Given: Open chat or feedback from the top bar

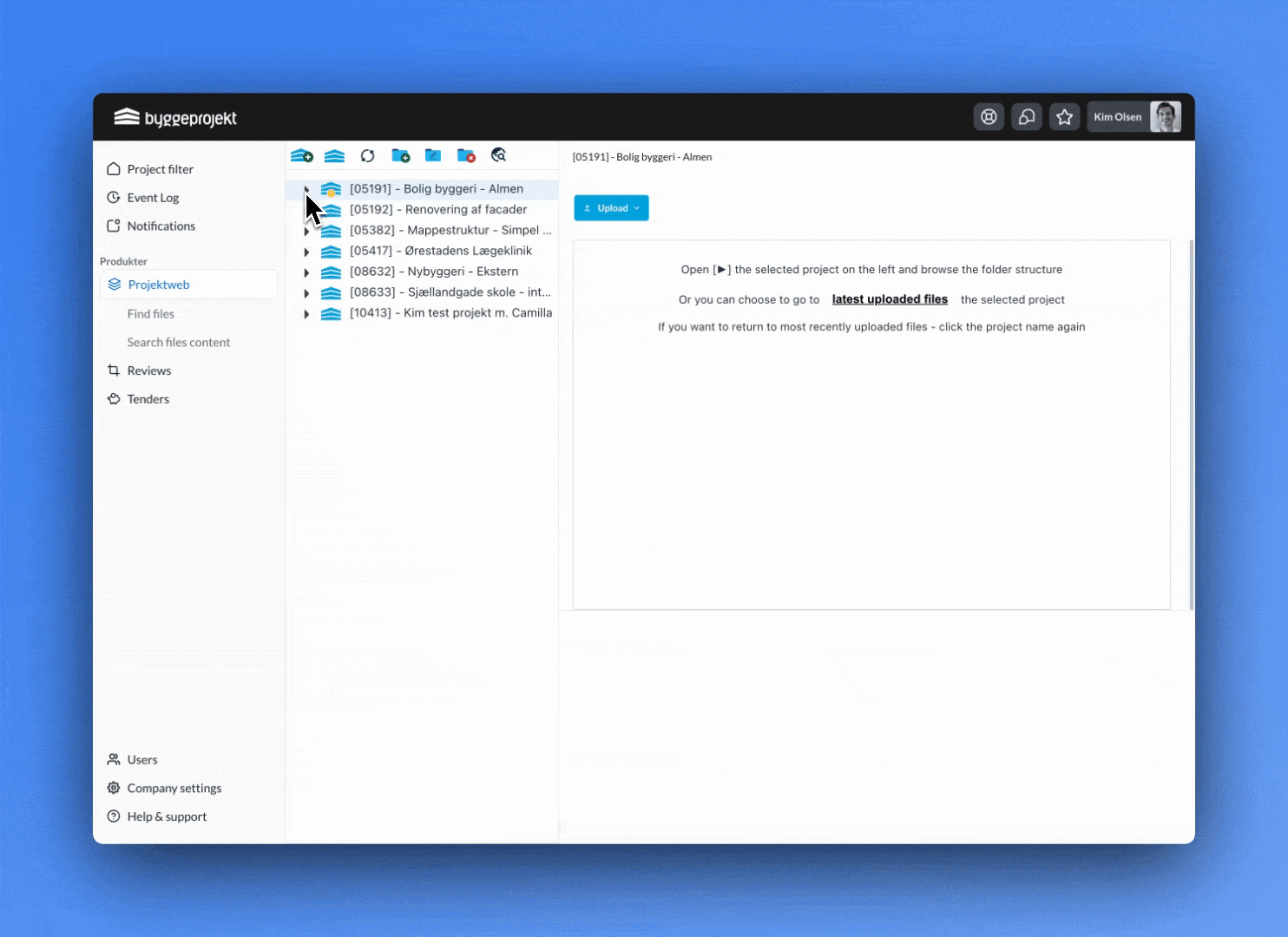Looking at the screenshot, I should [x=1027, y=116].
